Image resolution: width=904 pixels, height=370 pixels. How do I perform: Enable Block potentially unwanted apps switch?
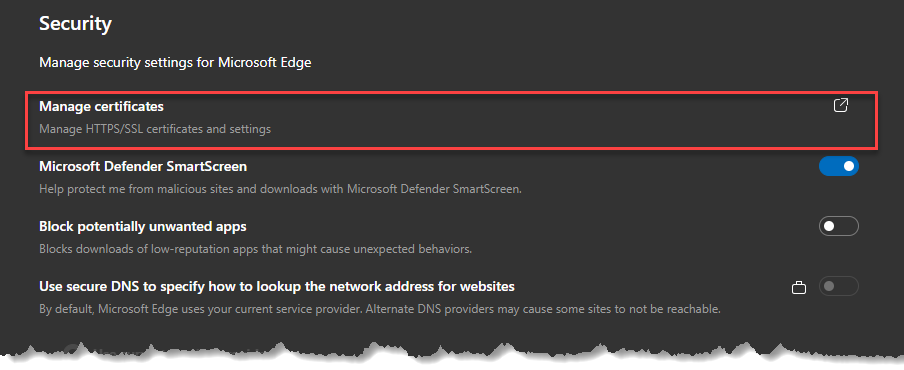point(839,226)
